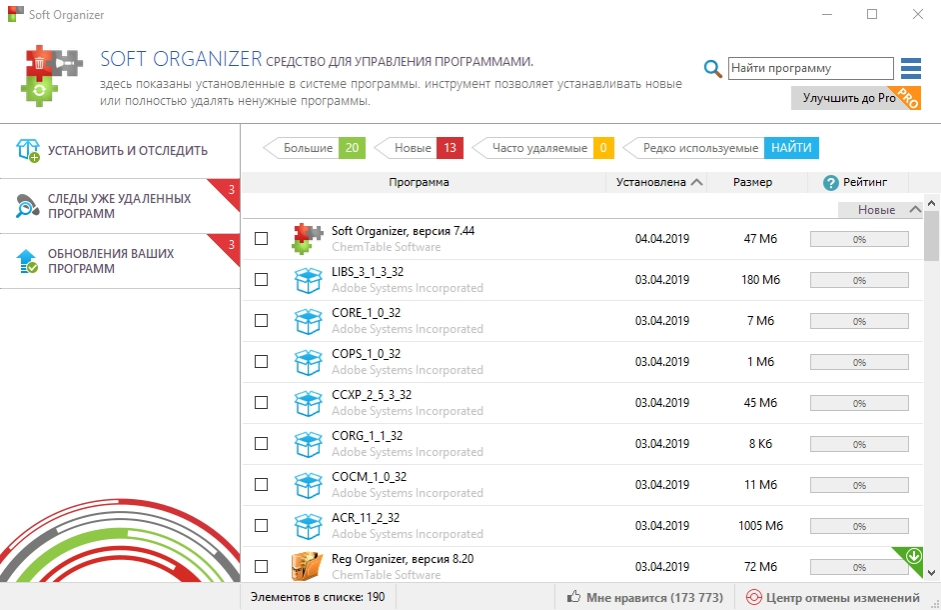The image size is (941, 610).
Task: Enable the CCXP_2_5_3_32 checkbox
Action: pos(261,402)
